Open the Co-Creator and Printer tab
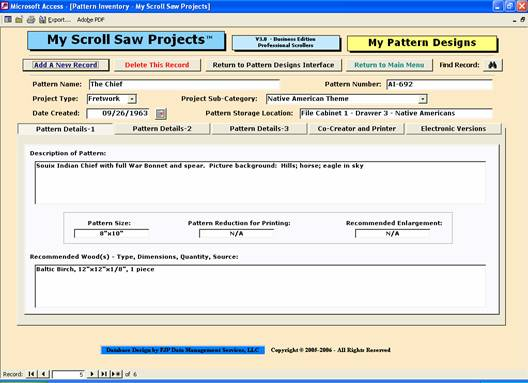This screenshot has width=528, height=383. click(357, 129)
